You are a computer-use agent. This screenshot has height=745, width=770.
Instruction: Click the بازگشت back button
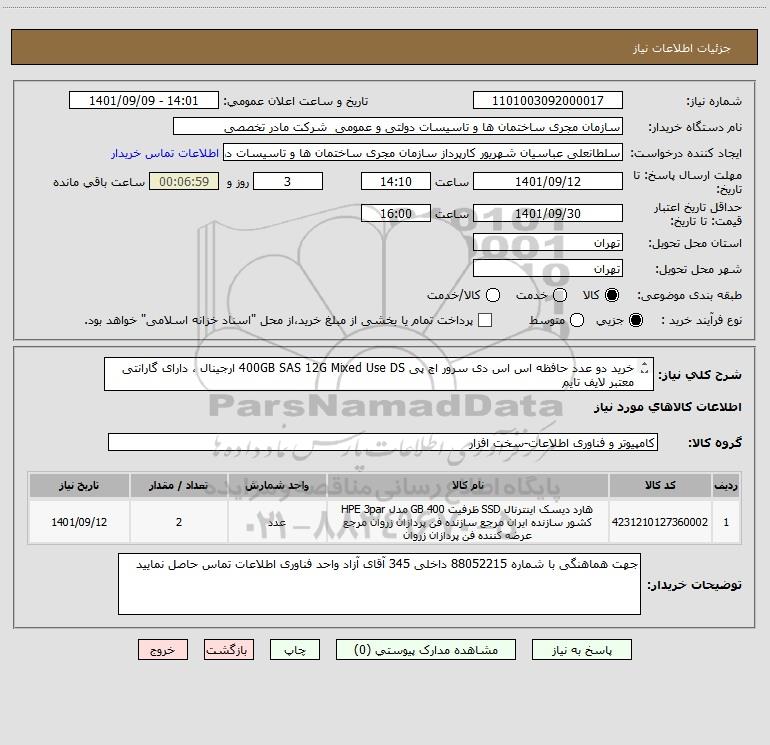point(229,650)
